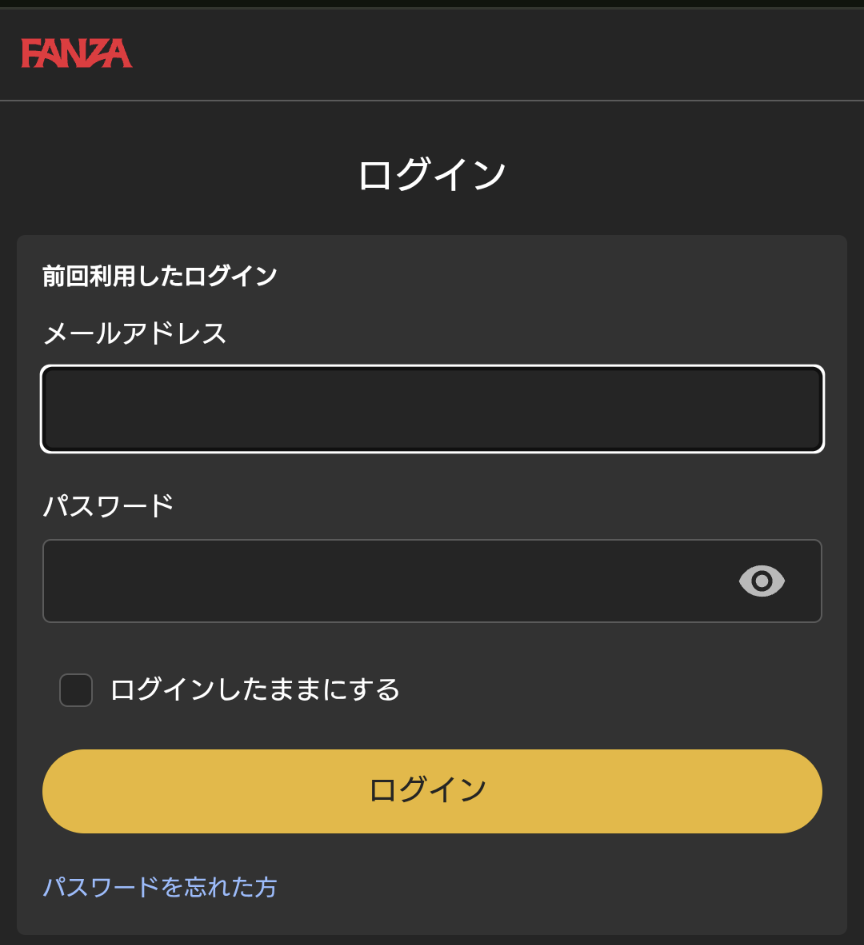
Task: Click the ログイン page heading
Action: [432, 174]
